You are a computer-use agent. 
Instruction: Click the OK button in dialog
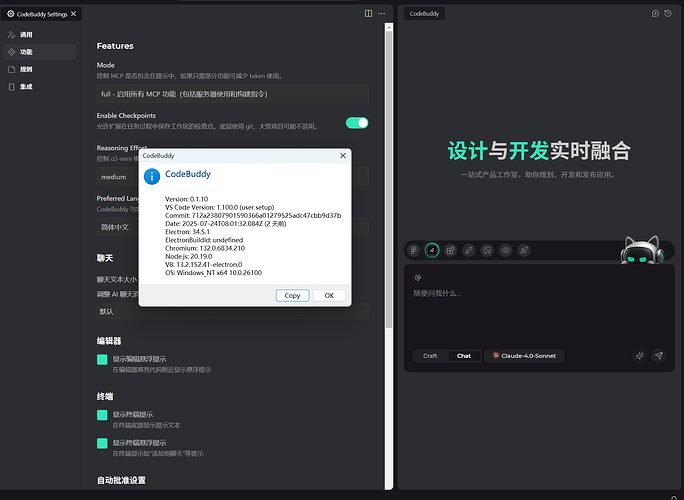tap(329, 295)
